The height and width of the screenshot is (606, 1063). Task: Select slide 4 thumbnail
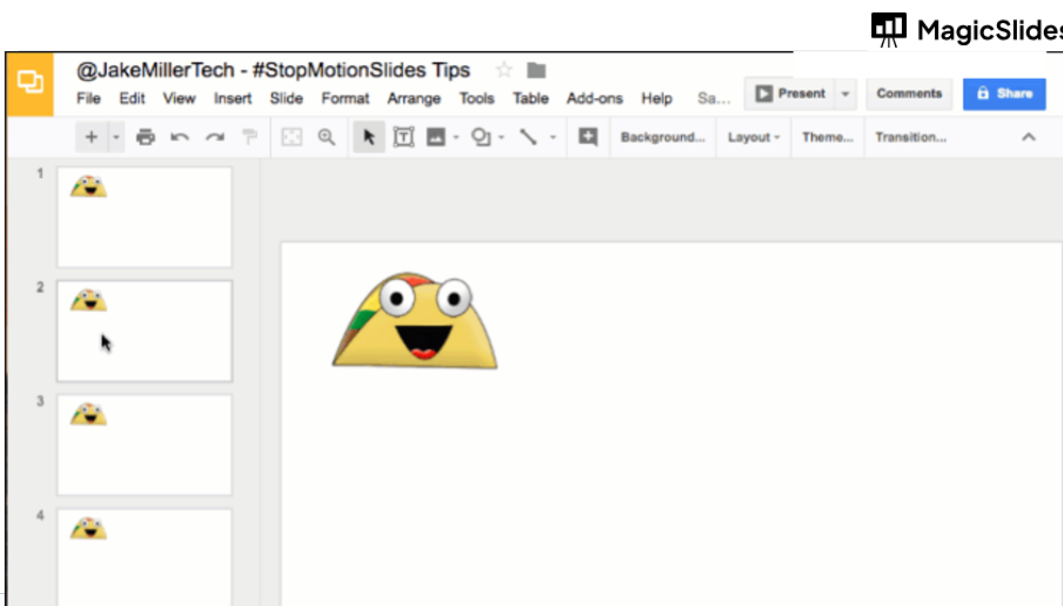pos(144,557)
